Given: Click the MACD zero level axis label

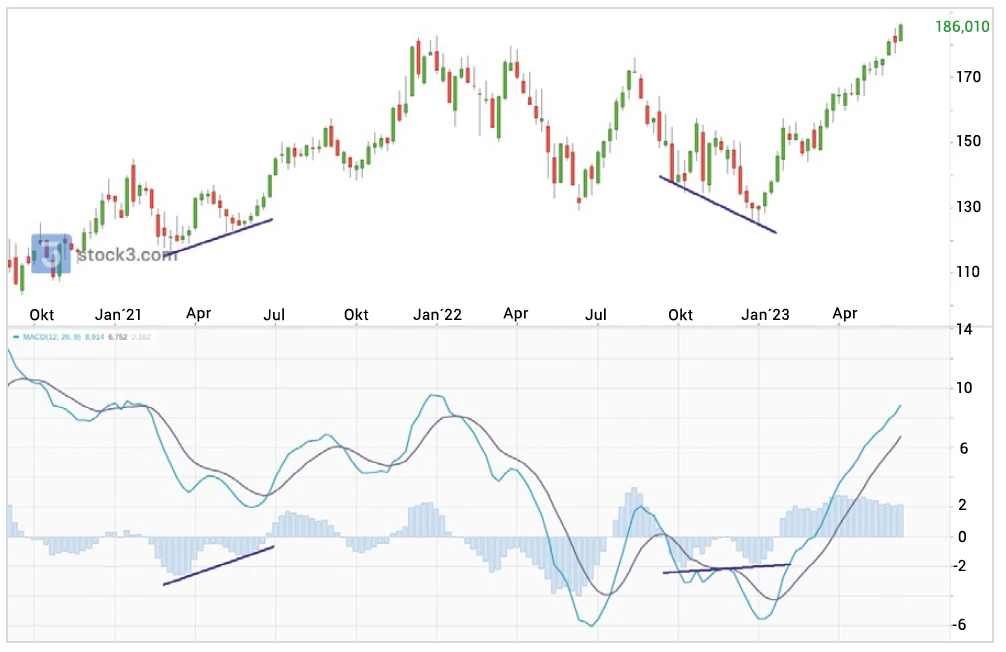Looking at the screenshot, I should (x=962, y=536).
